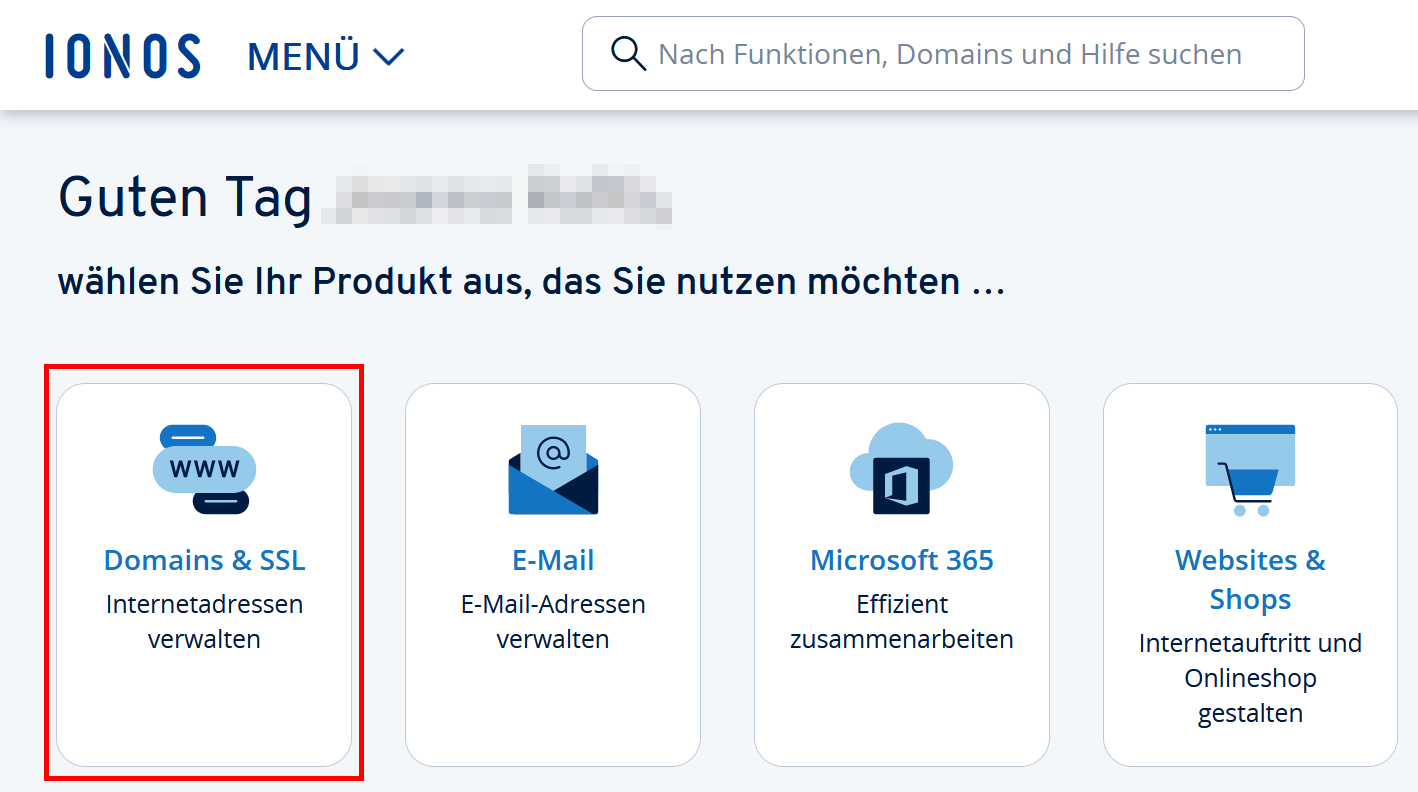This screenshot has width=1418, height=792.
Task: Open the E-Mail product link
Action: point(553,560)
